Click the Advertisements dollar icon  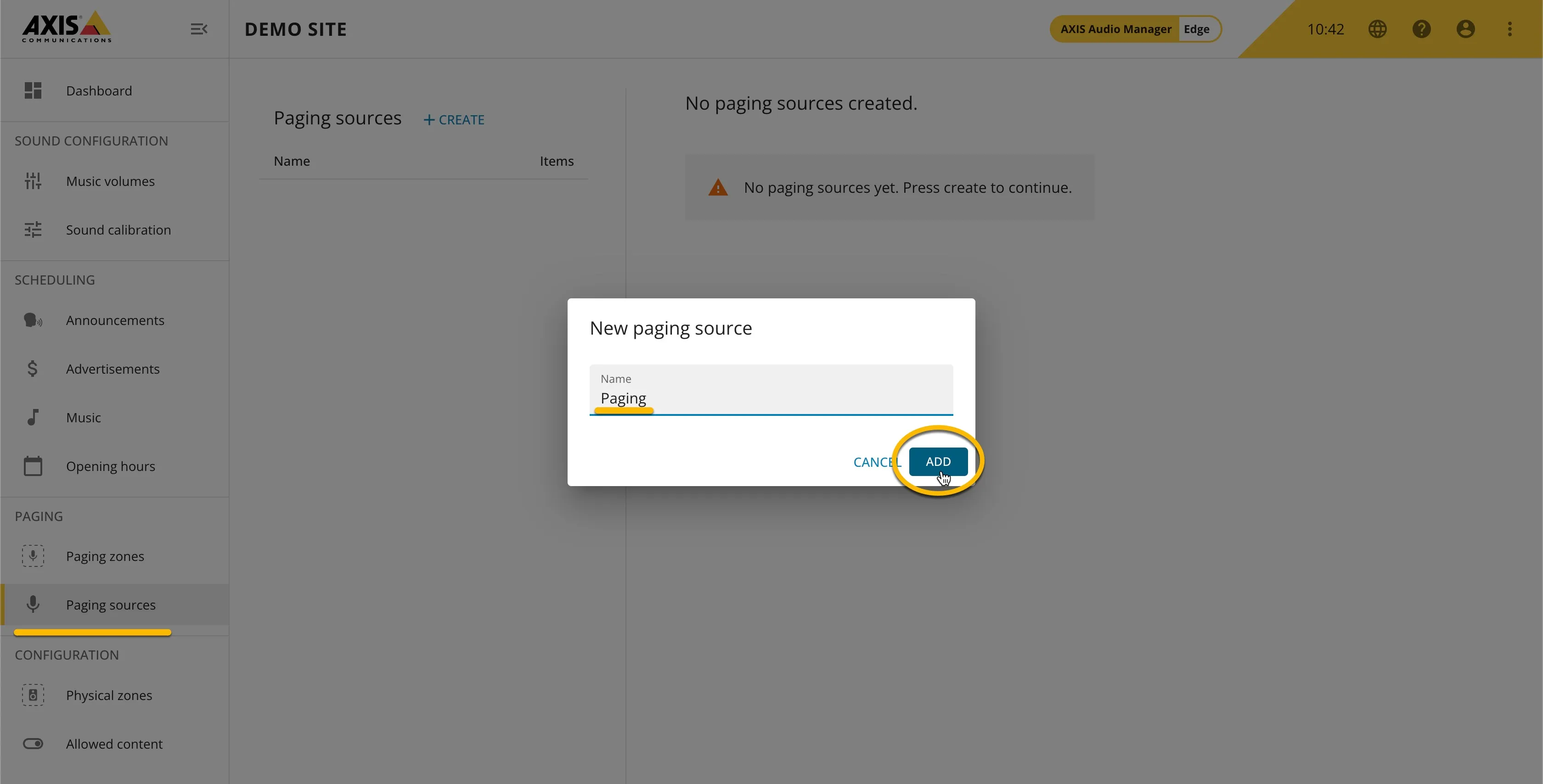(x=32, y=368)
